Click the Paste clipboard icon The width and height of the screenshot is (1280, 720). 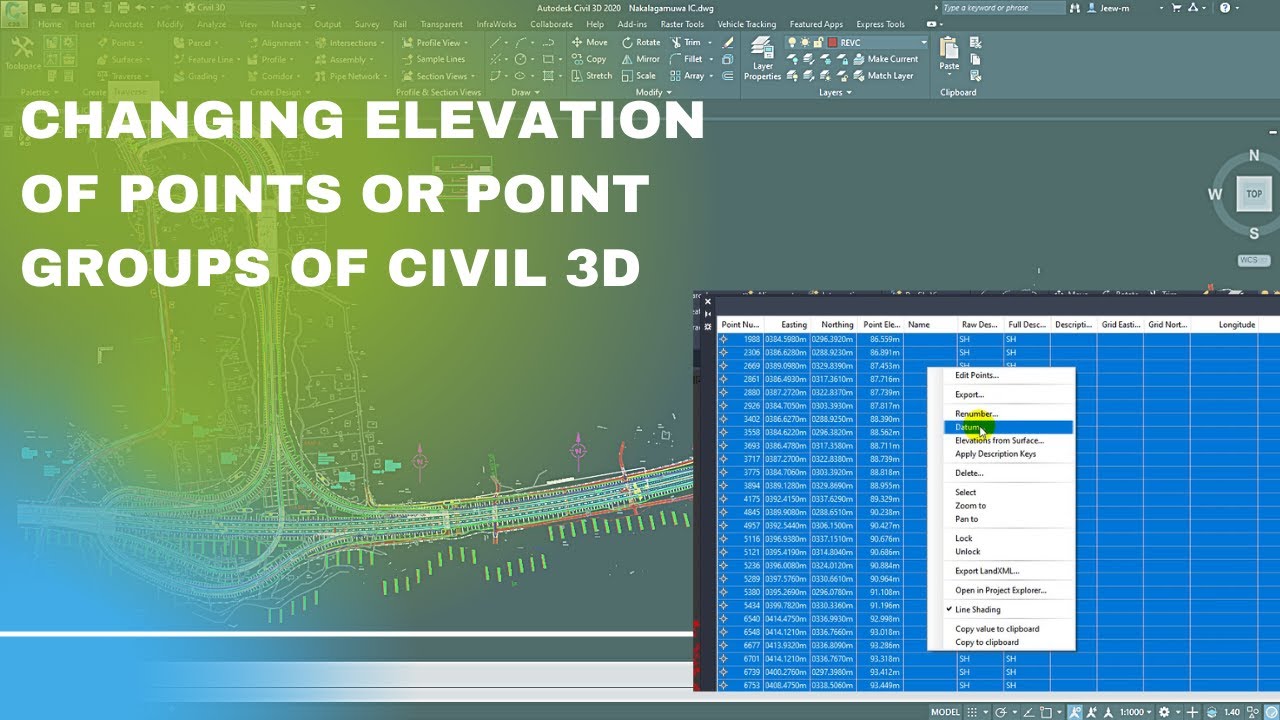pyautogui.click(x=949, y=47)
